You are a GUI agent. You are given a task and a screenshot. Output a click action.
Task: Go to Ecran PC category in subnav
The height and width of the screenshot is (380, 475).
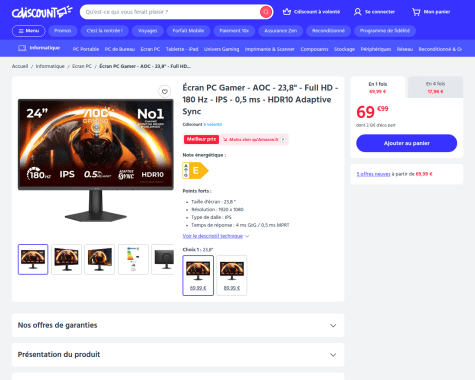(x=150, y=49)
